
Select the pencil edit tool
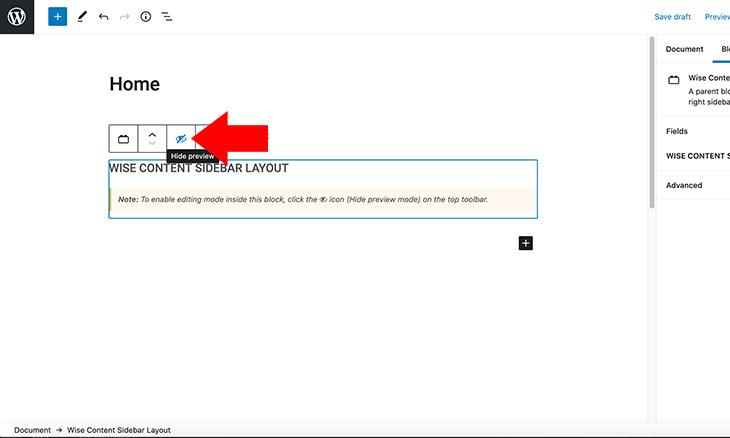point(82,17)
